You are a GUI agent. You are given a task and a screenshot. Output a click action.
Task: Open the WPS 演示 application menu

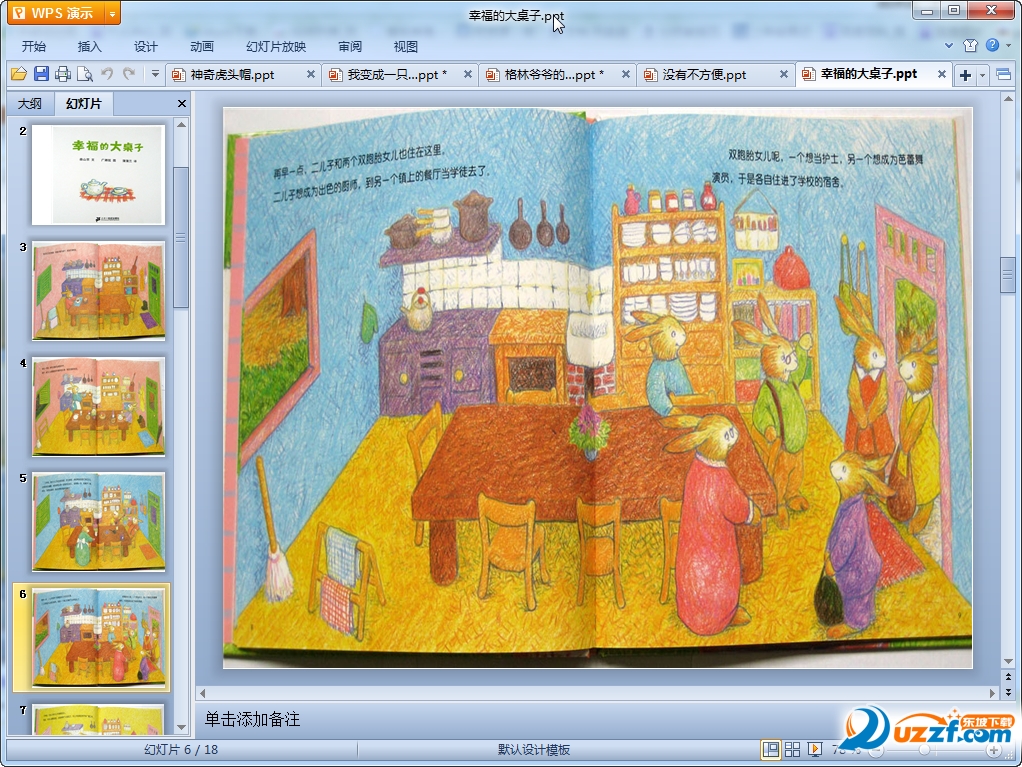pos(56,12)
